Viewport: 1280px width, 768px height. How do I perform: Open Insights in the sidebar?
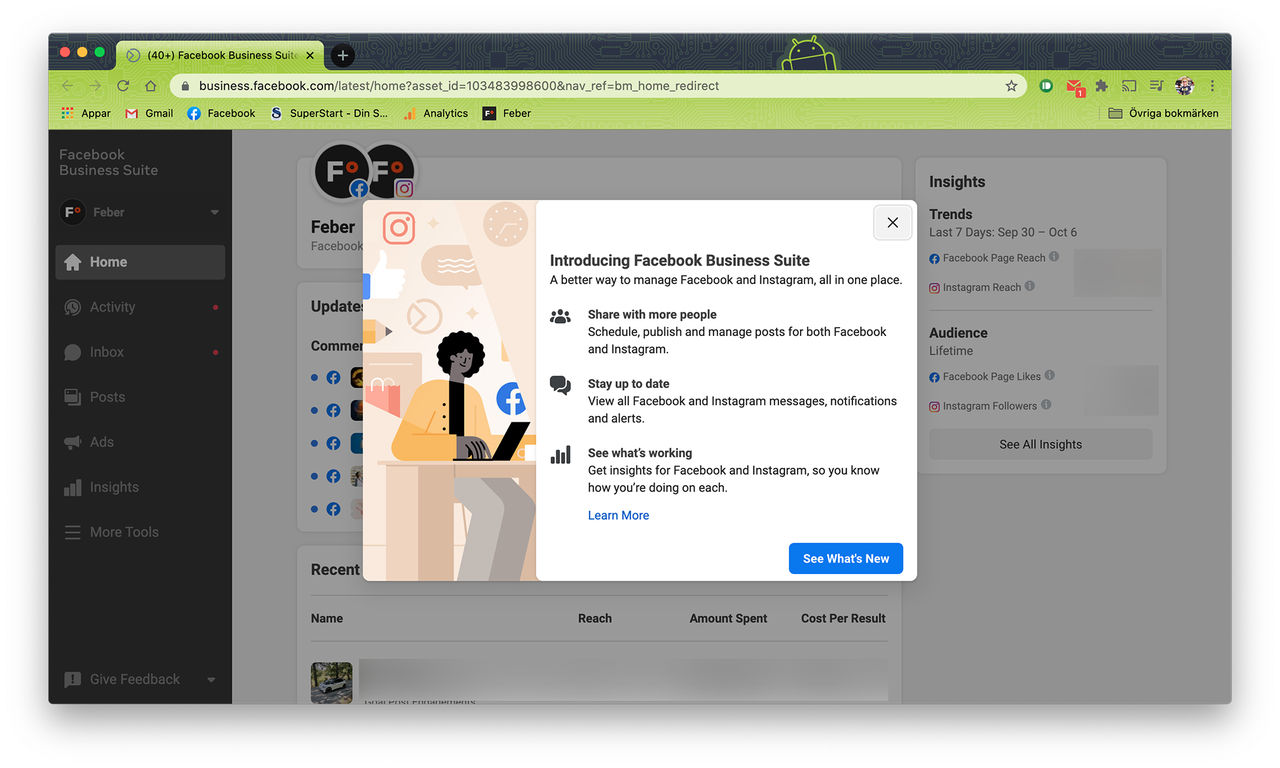140,487
